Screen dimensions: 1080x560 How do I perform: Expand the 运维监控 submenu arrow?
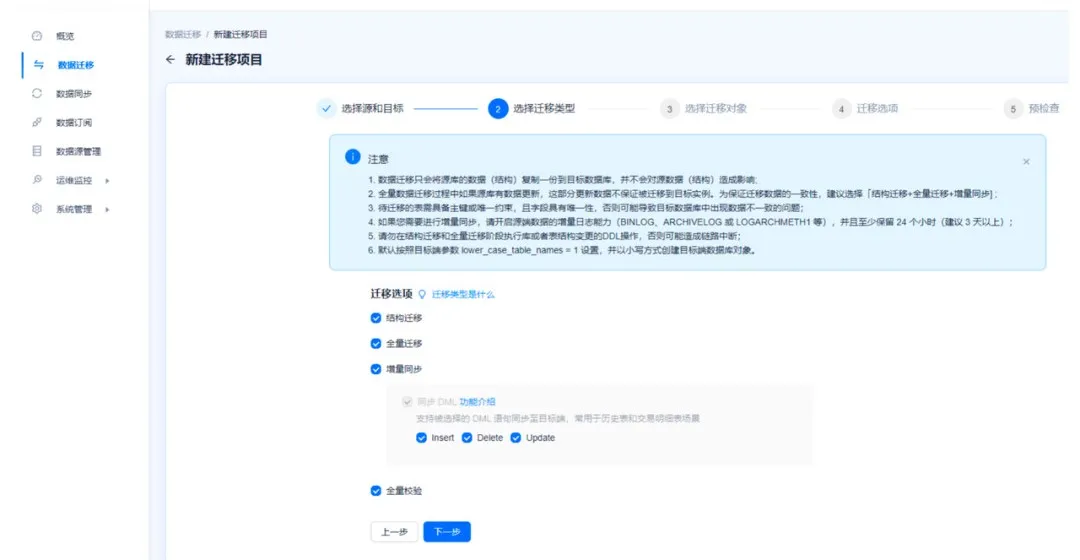(107, 181)
